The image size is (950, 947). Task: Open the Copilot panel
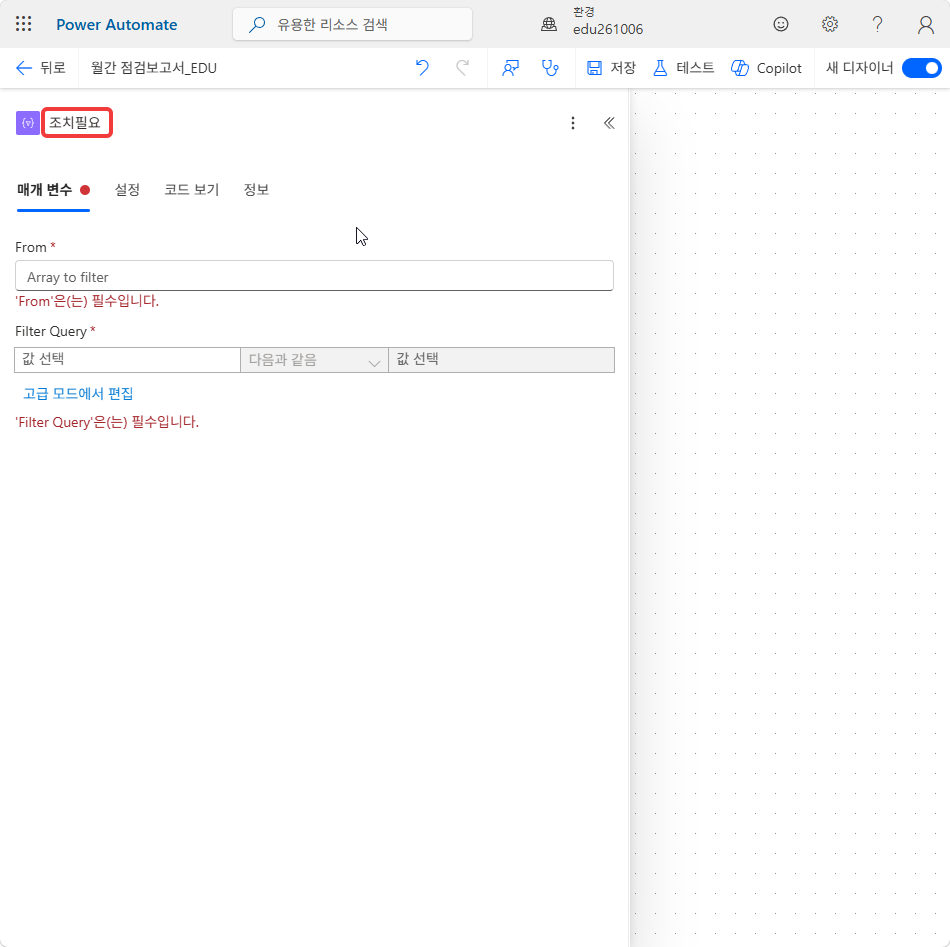tap(766, 68)
